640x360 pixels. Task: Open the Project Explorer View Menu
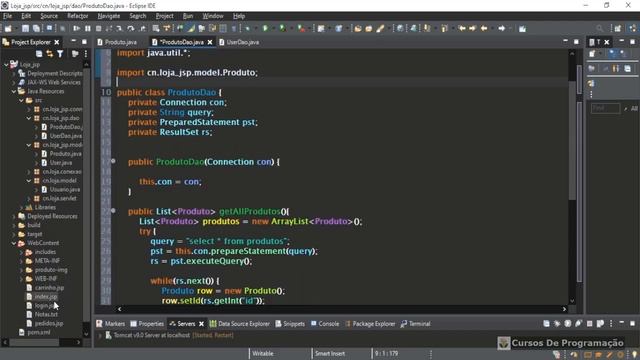tap(86, 53)
